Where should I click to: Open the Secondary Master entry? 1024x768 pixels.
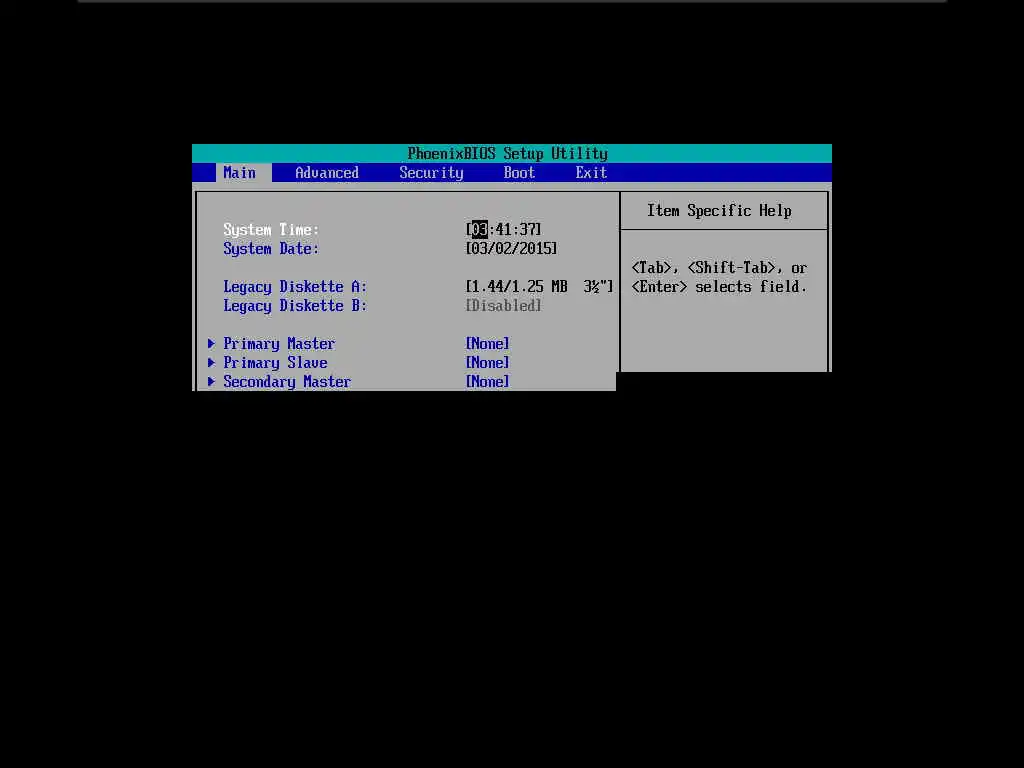coord(287,381)
